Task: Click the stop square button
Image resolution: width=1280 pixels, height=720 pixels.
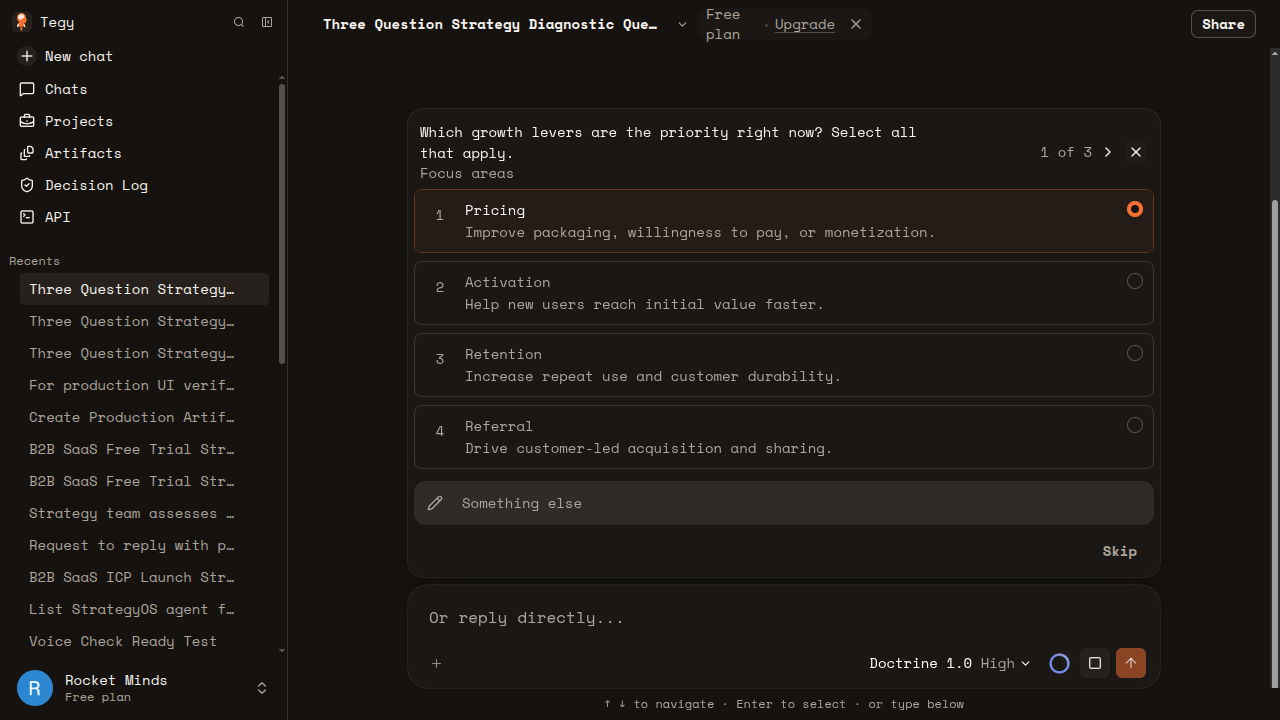Action: tap(1095, 663)
